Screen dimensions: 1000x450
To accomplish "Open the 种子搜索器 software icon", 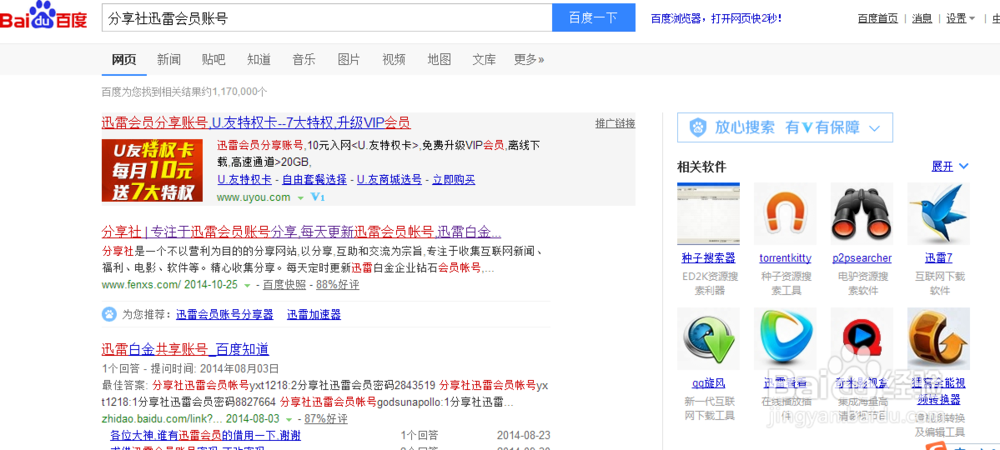I will click(x=709, y=214).
